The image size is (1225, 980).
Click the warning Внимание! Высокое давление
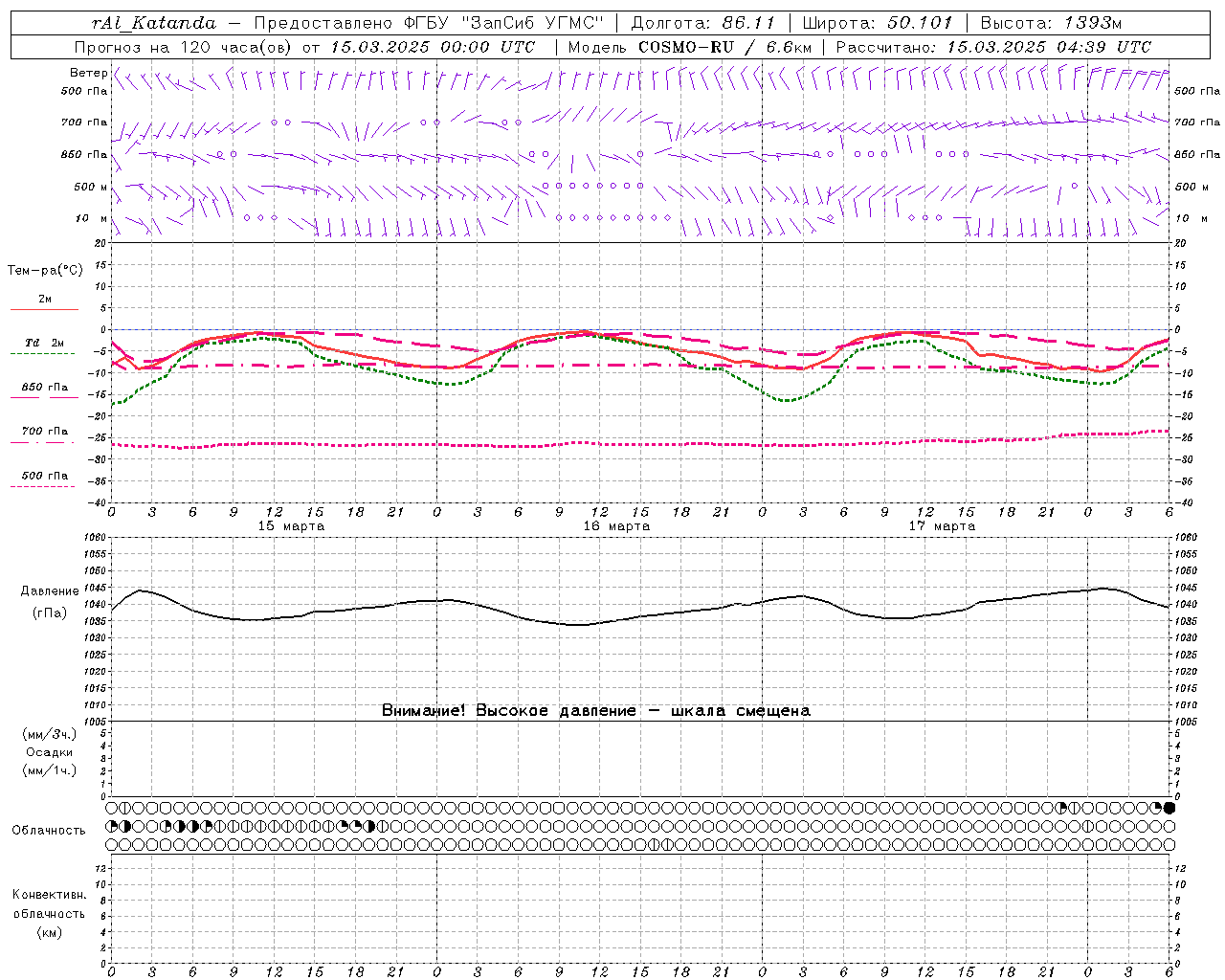point(508,710)
